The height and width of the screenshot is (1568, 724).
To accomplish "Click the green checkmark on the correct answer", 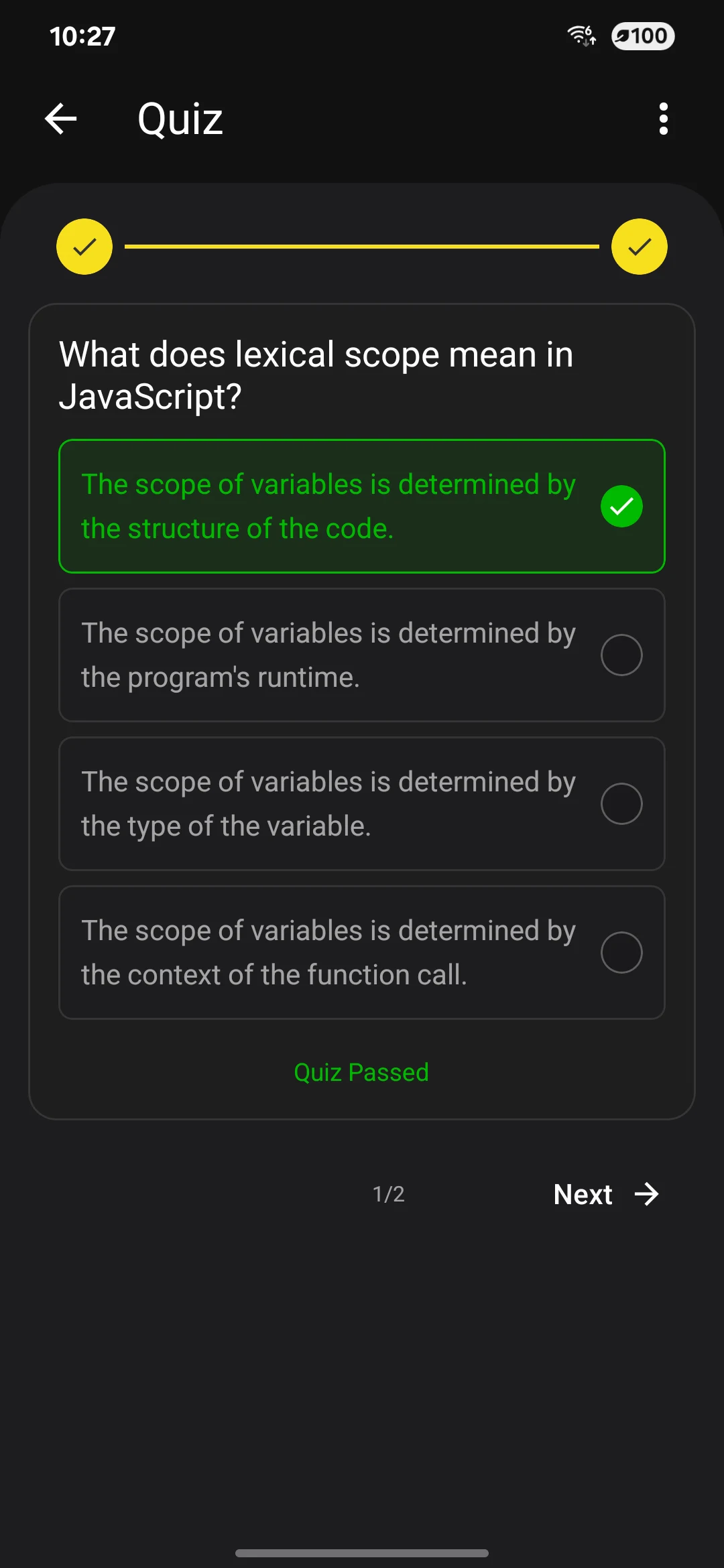I will [621, 507].
